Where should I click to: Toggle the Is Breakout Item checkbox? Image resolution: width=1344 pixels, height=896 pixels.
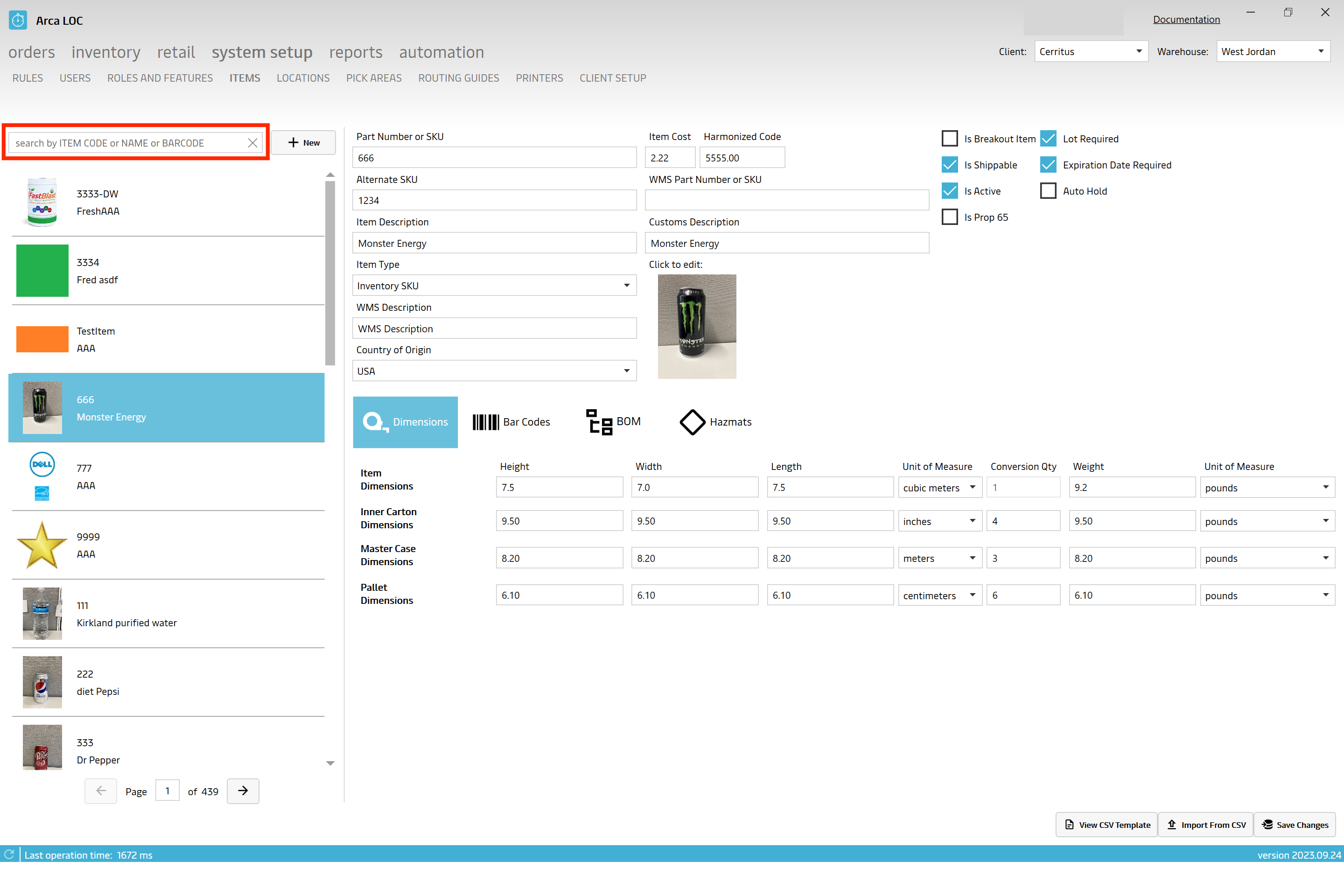(950, 139)
